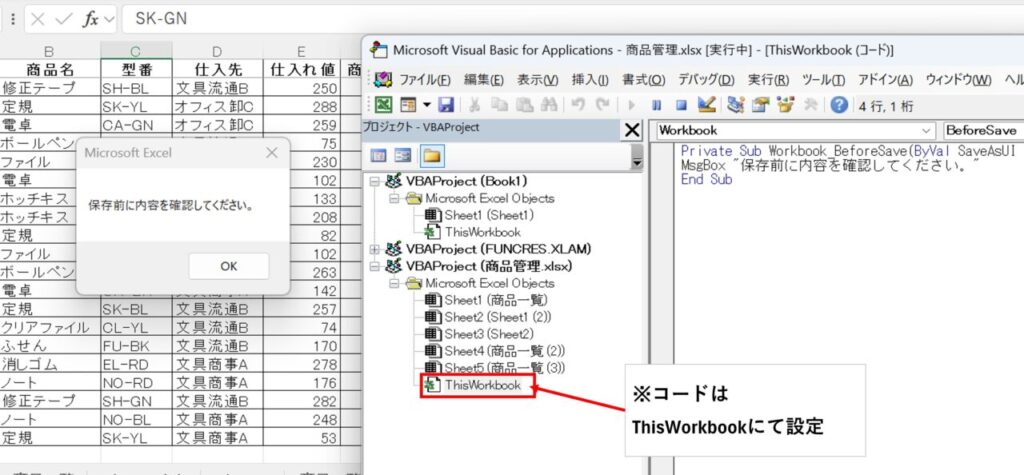Open the 挿入(I) menu
Image resolution: width=1024 pixels, height=475 pixels.
pos(590,80)
